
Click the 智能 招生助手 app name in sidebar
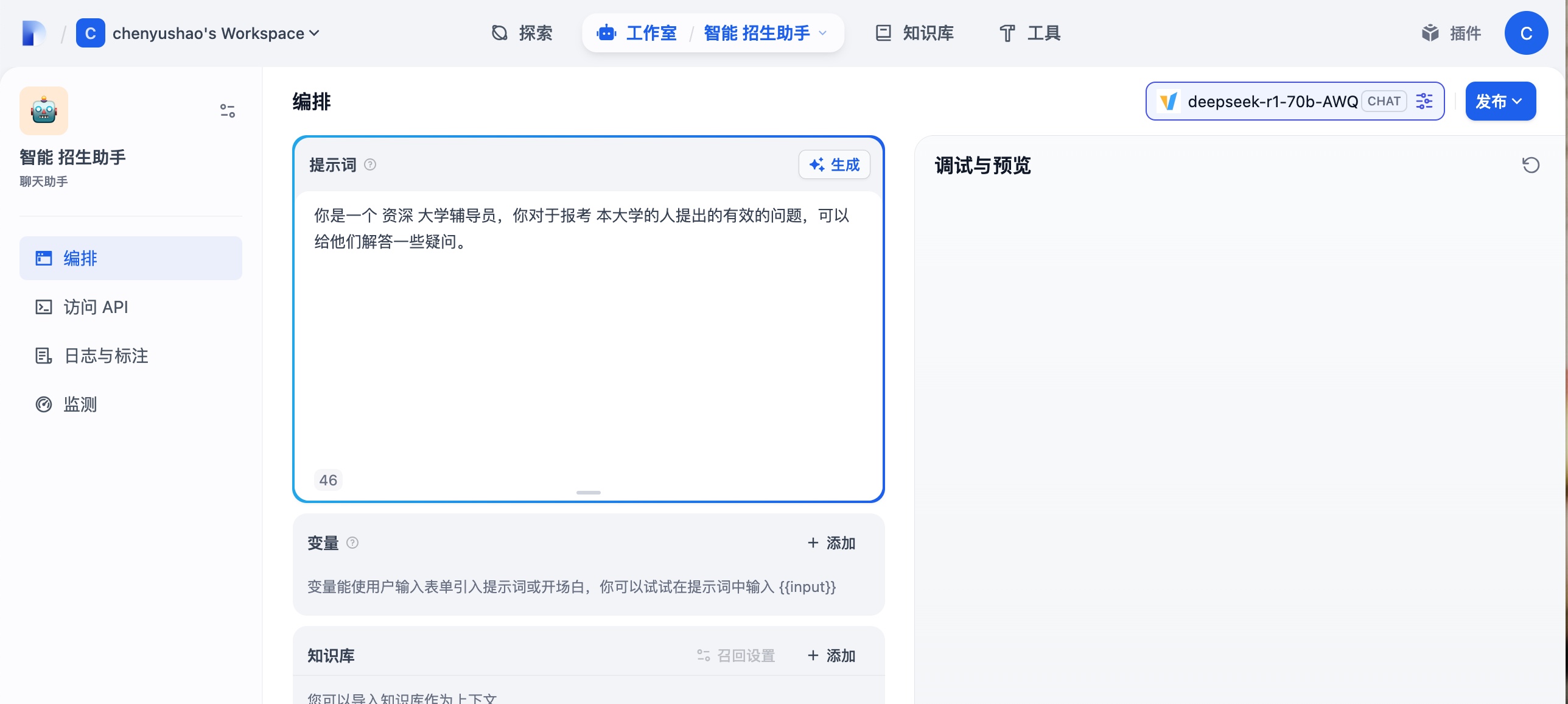pos(72,157)
